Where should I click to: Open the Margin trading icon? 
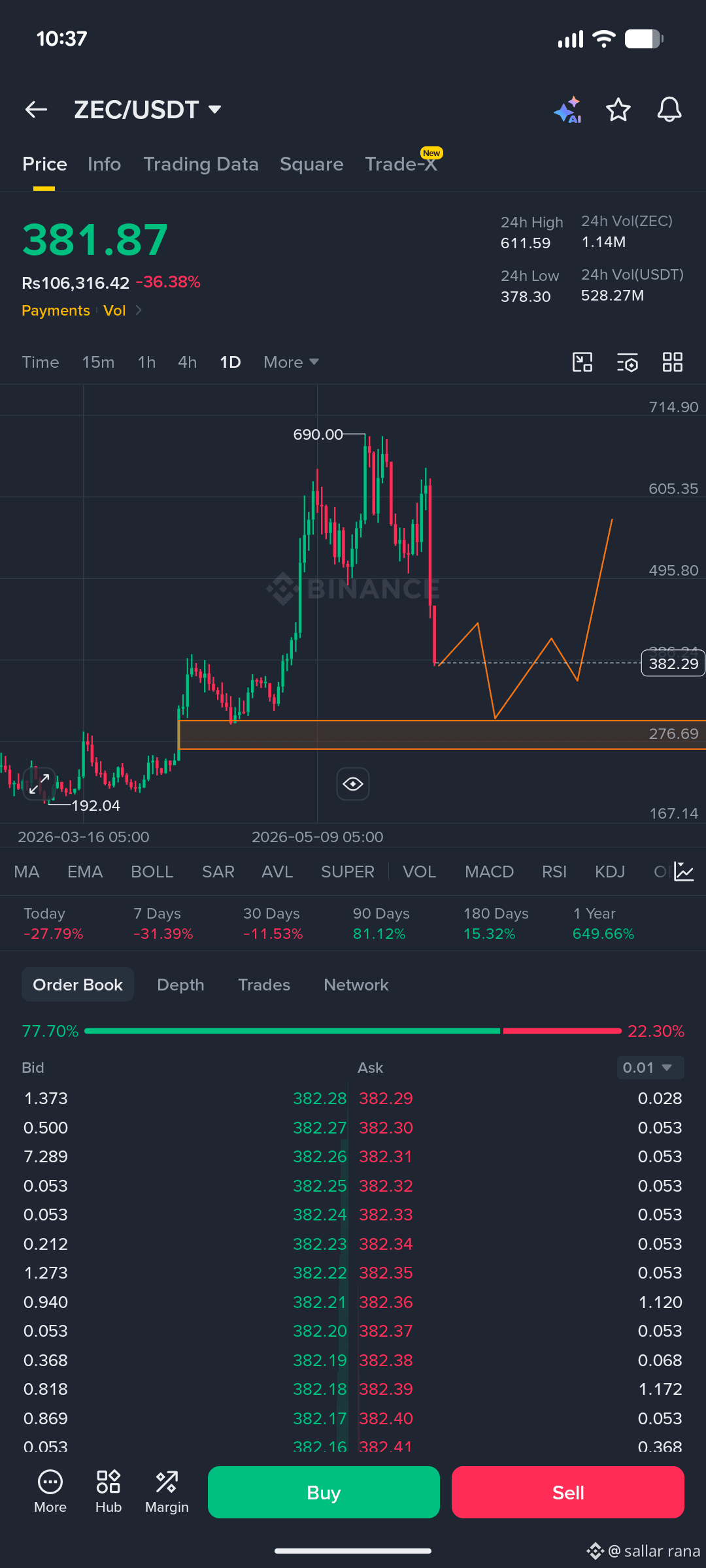(167, 1492)
